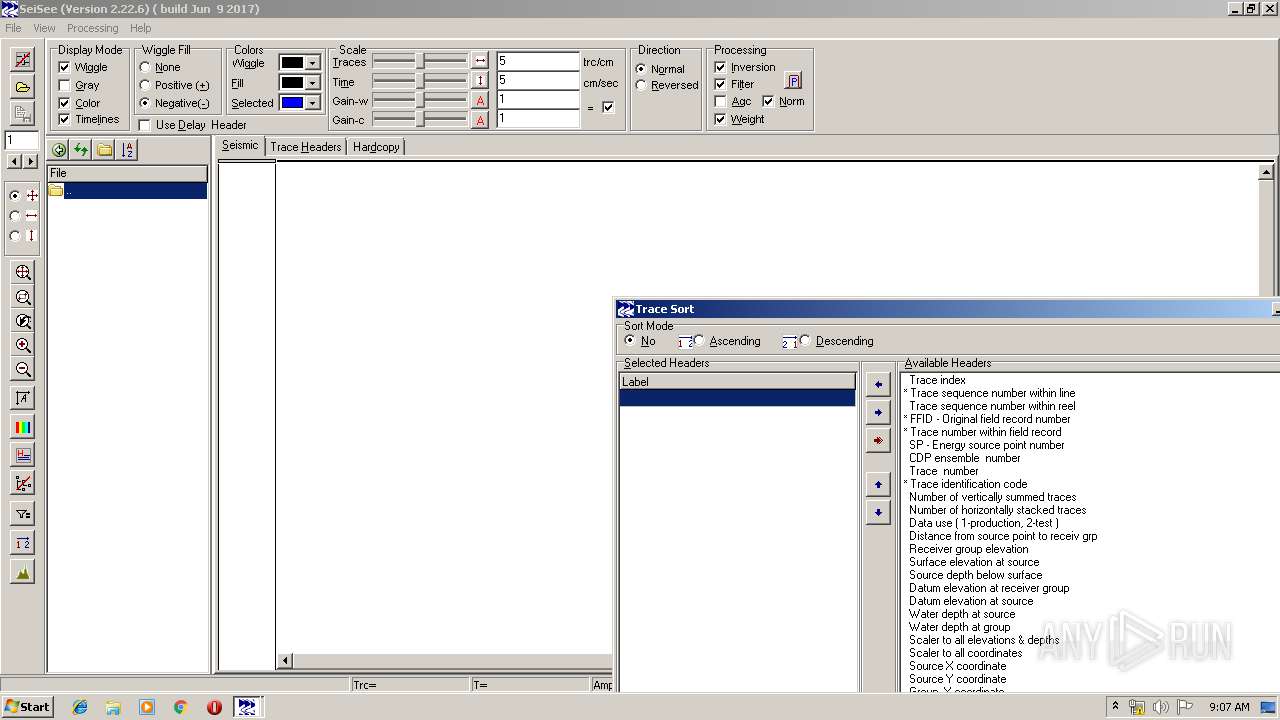
Task: Click the horizontal arrows icon next to Traces slider
Action: click(480, 61)
